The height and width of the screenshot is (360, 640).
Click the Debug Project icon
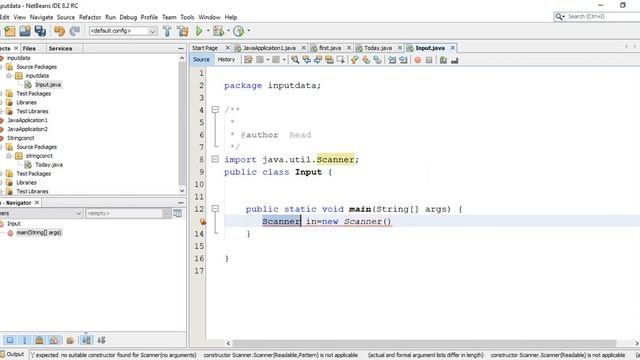pyautogui.click(x=219, y=31)
